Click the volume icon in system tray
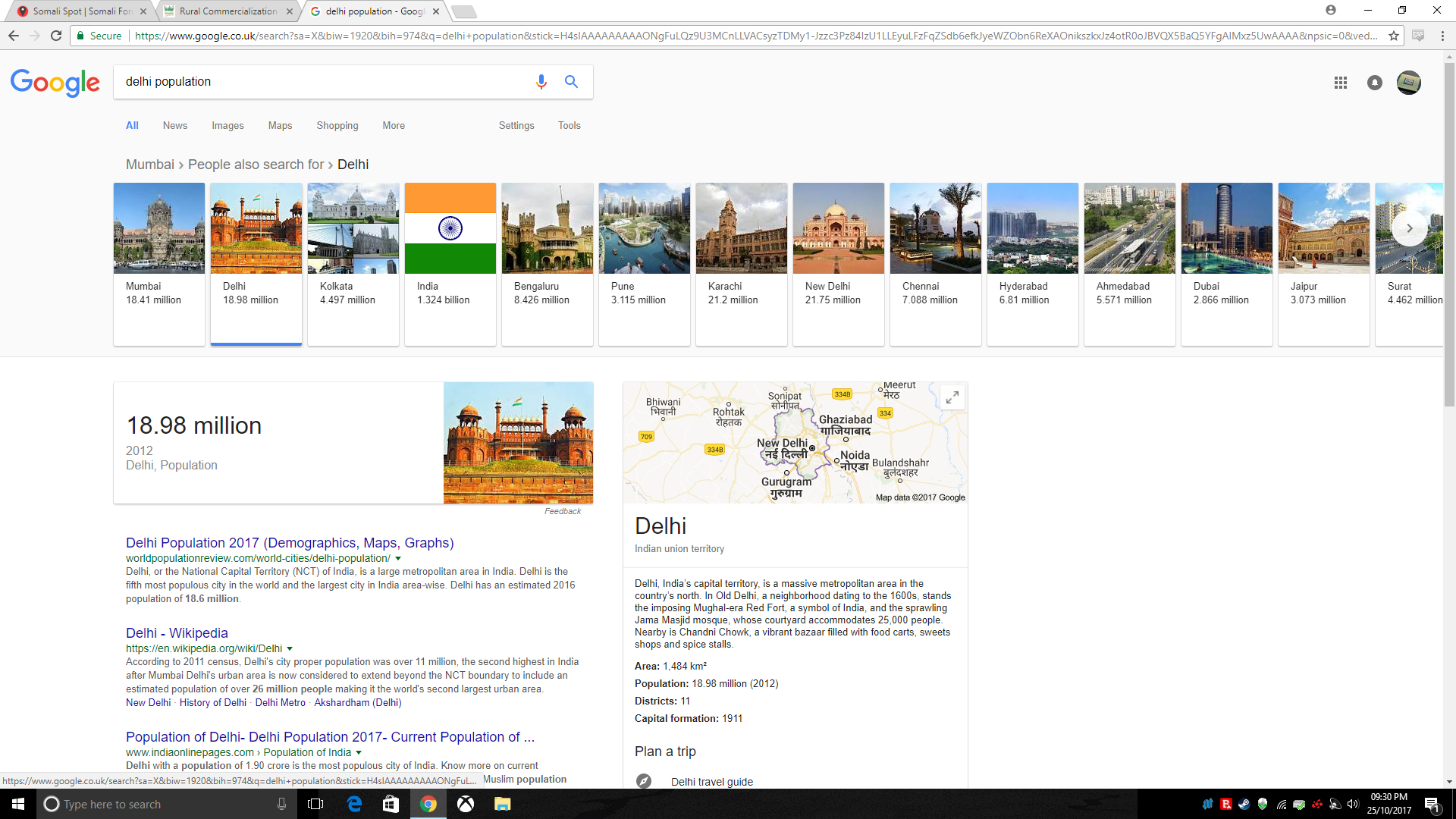 click(x=1353, y=804)
